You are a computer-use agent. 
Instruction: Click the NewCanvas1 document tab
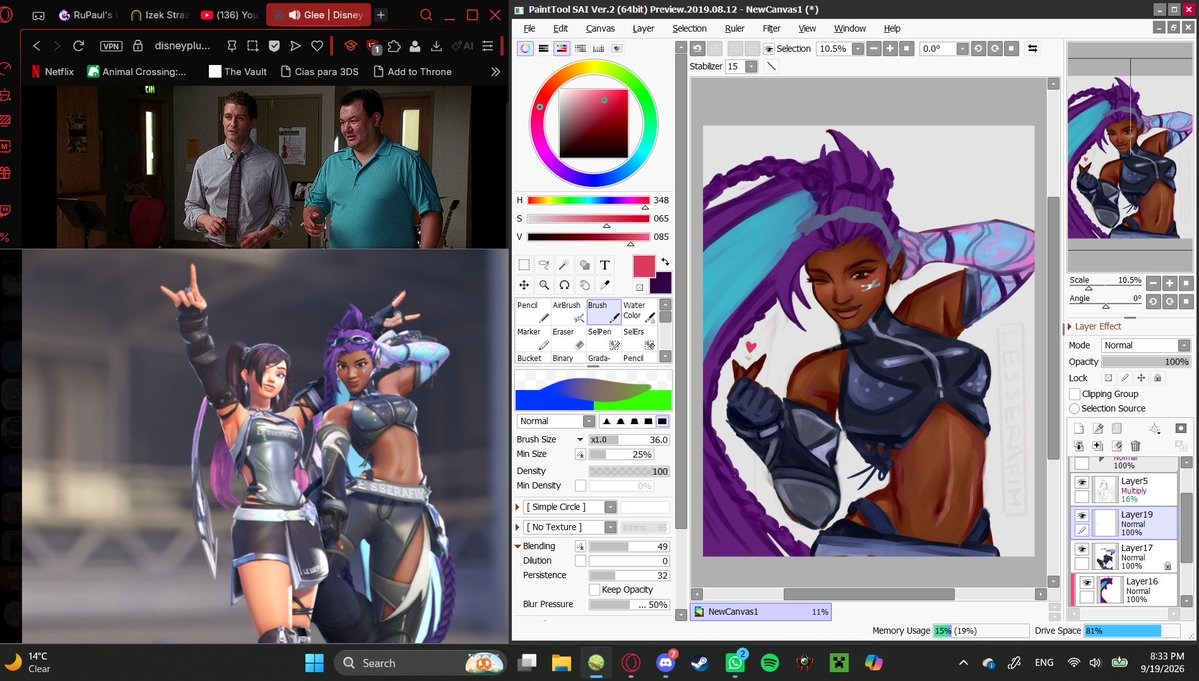760,611
